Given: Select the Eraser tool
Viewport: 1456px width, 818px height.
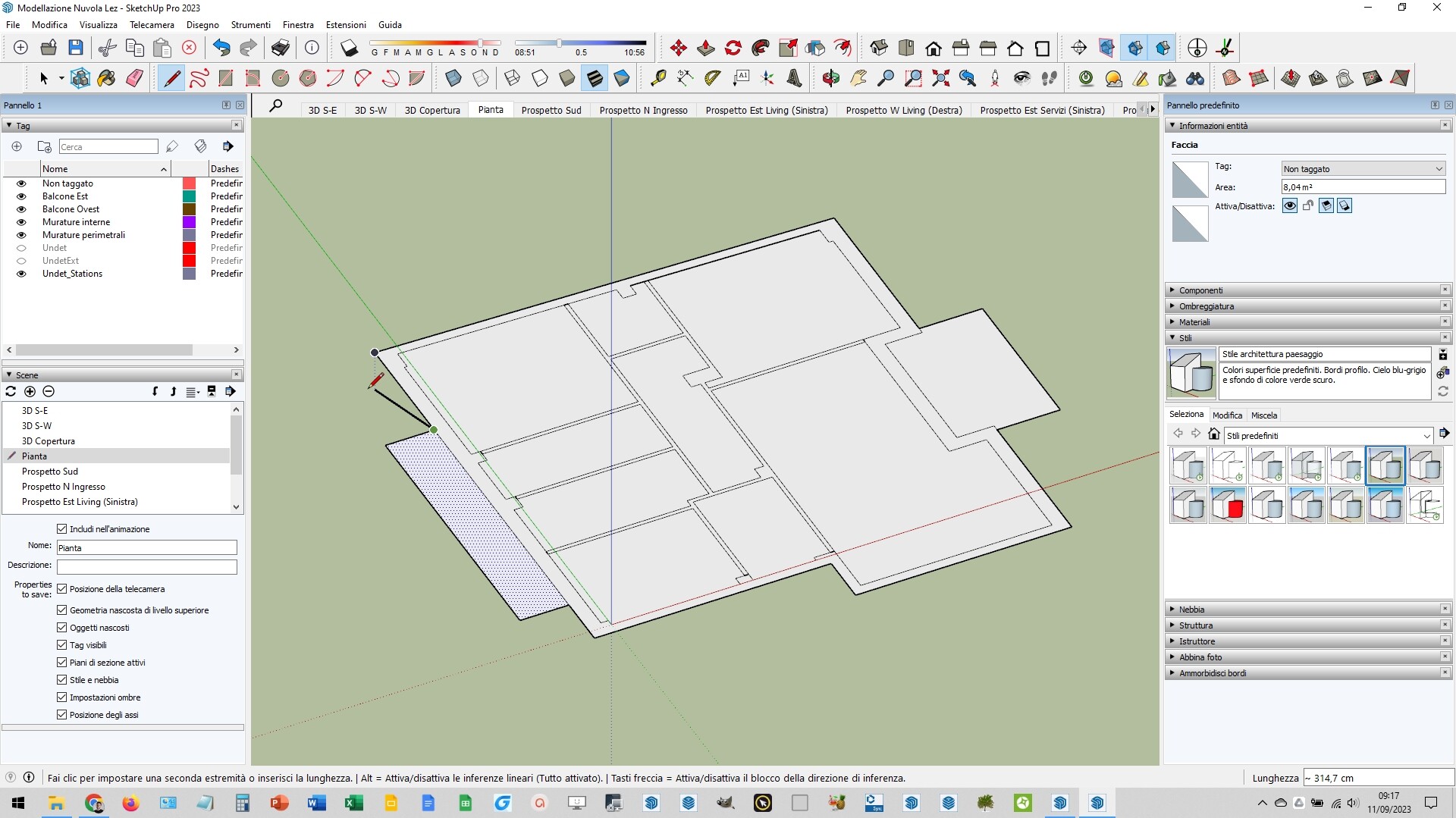Looking at the screenshot, I should [x=134, y=78].
